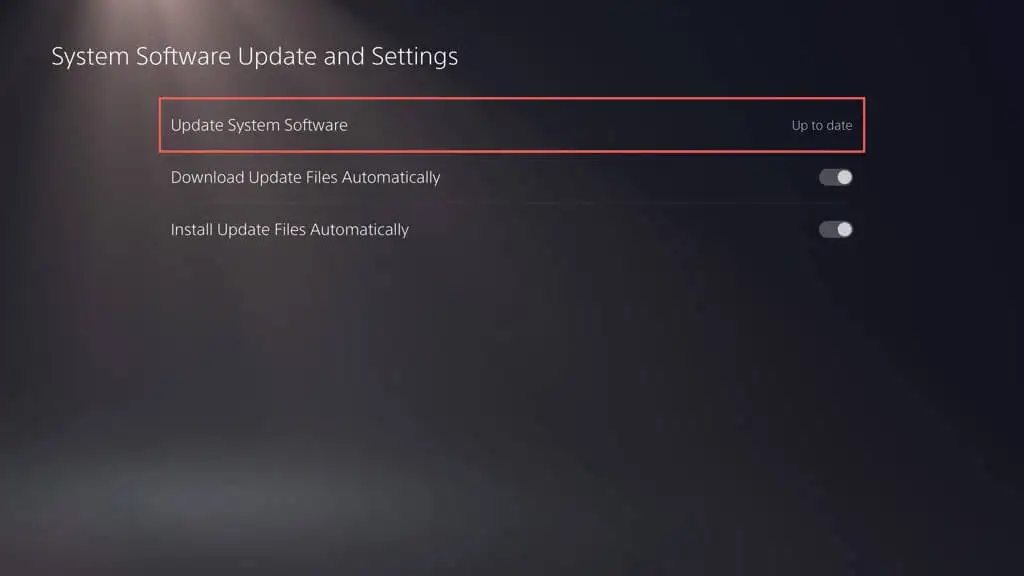The image size is (1024, 576).
Task: Open the Update System Software option
Action: [x=512, y=125]
